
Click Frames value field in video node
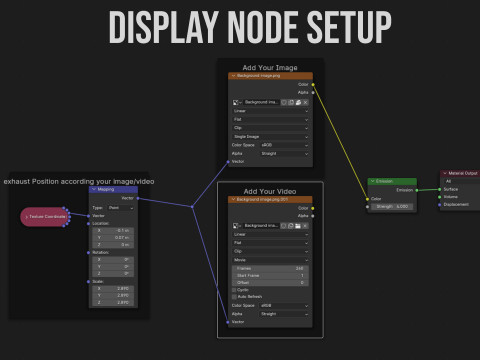click(270, 269)
